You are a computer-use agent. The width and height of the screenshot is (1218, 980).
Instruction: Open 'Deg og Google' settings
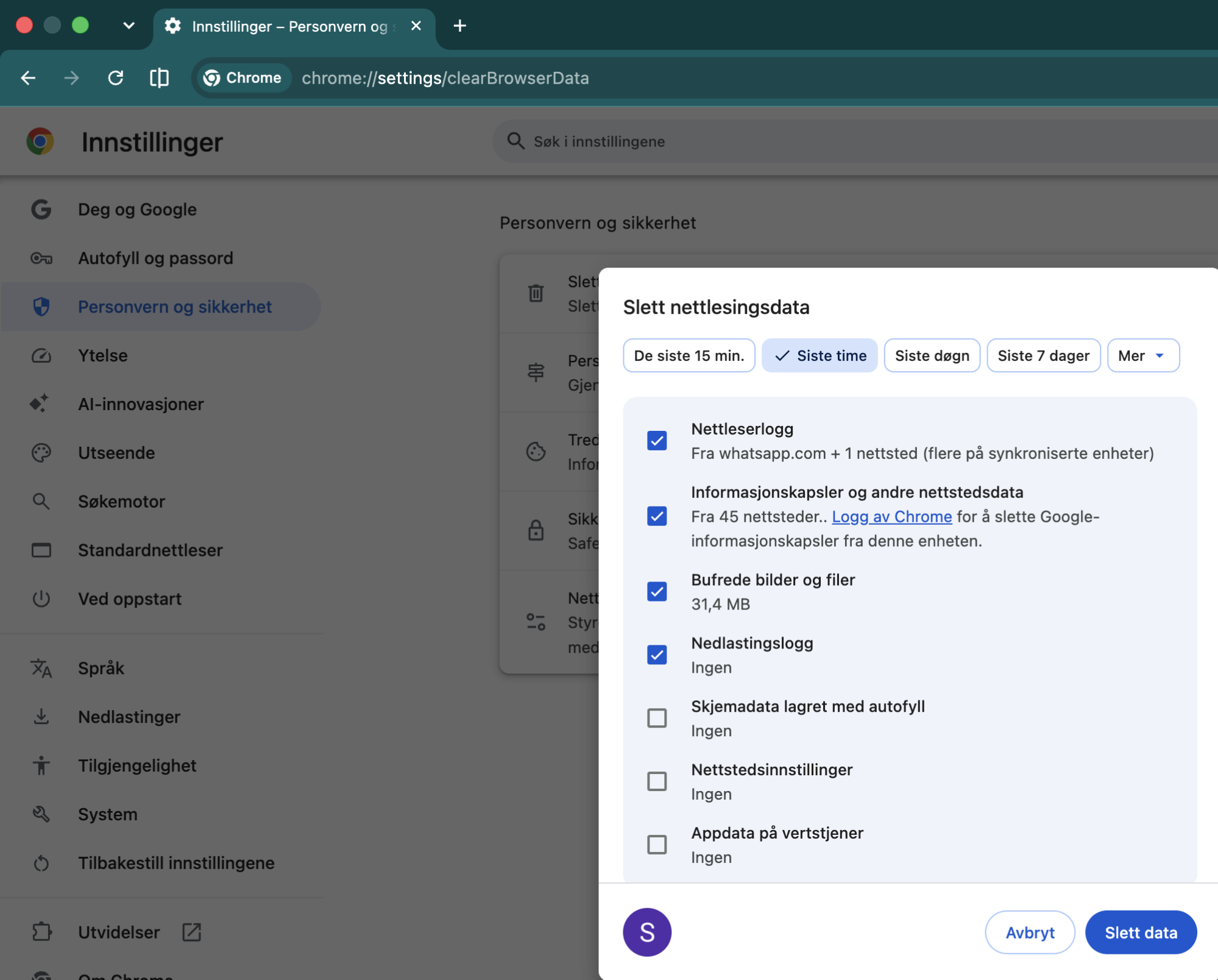[137, 210]
